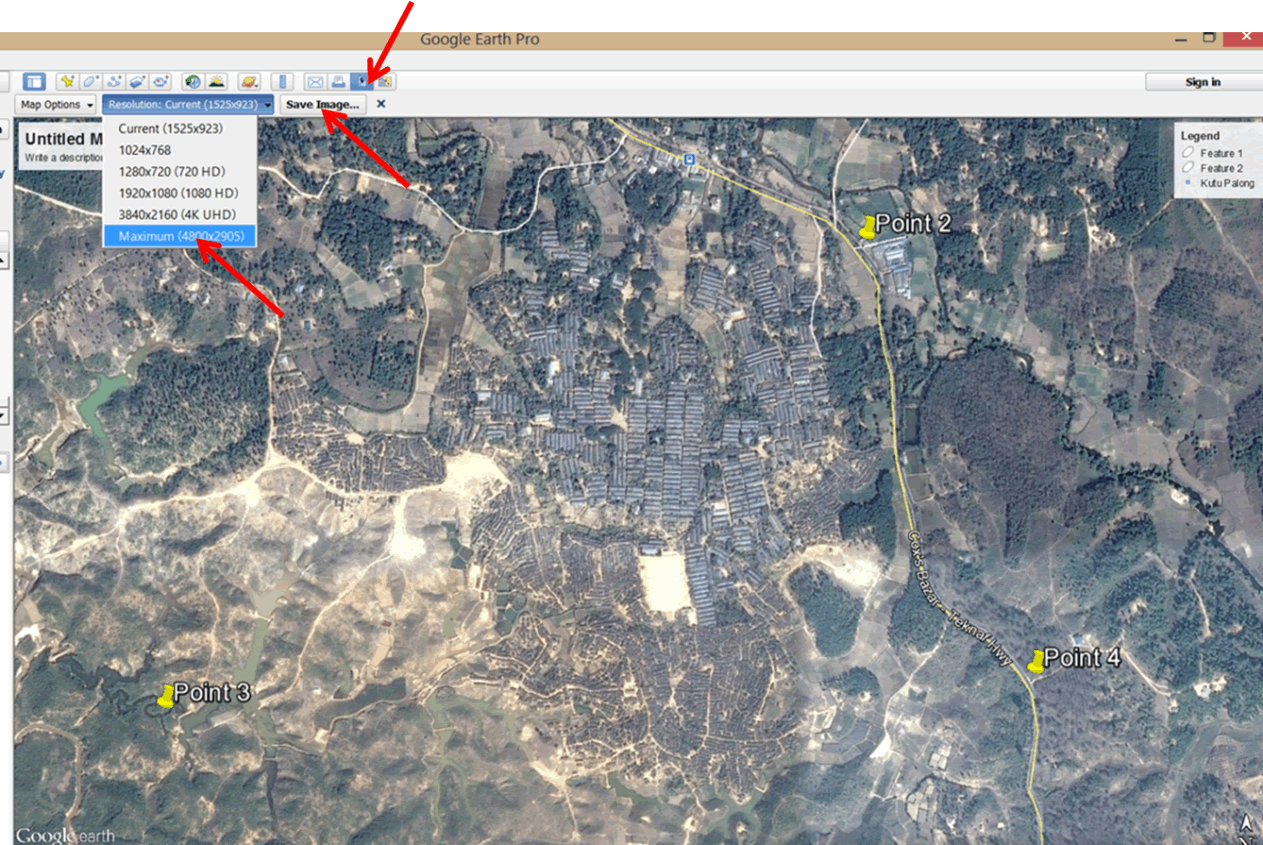Image resolution: width=1263 pixels, height=845 pixels.
Task: Select the Add Image Overlay tool
Action: click(x=138, y=81)
